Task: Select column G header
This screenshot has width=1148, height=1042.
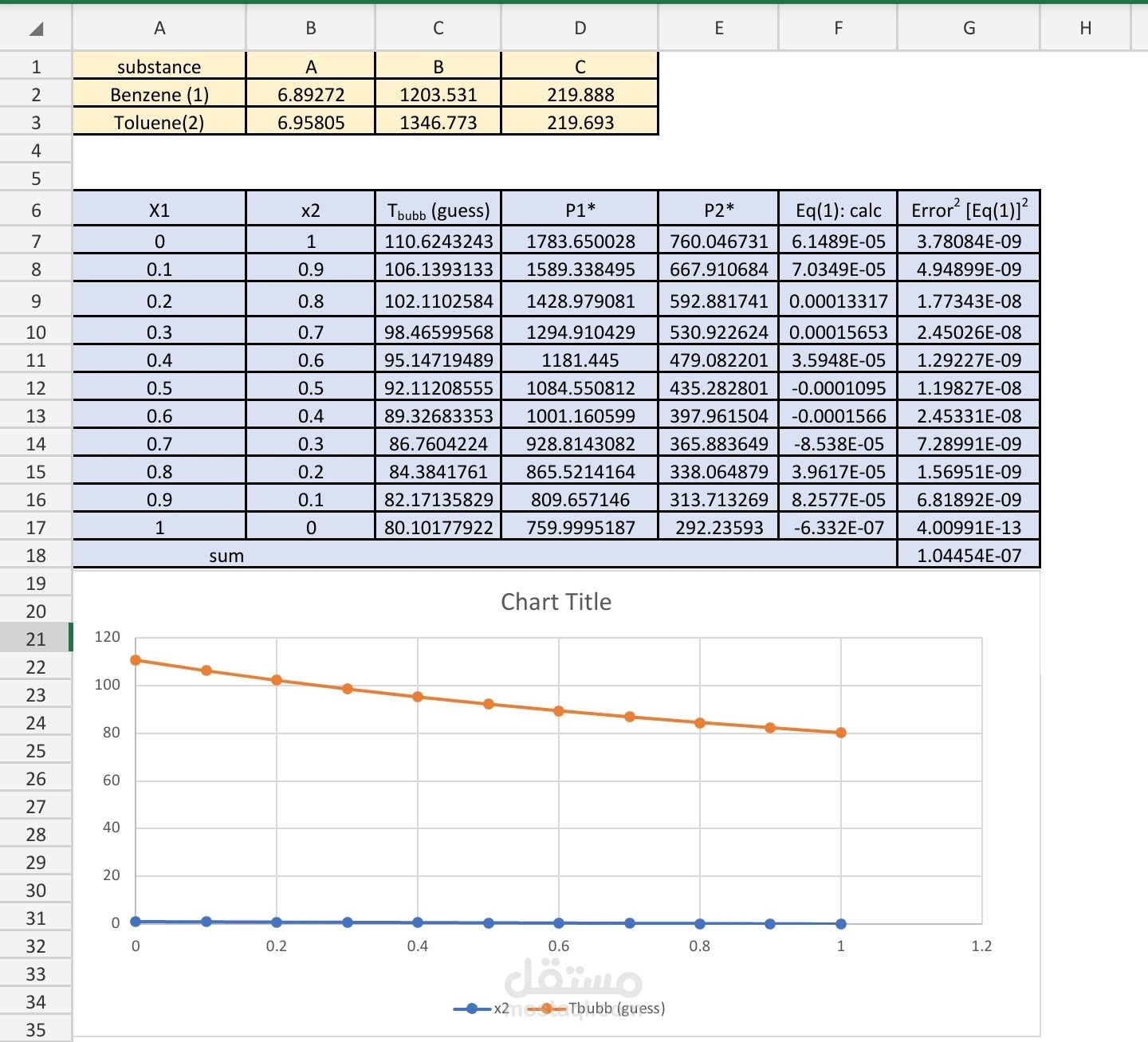Action: (x=969, y=28)
